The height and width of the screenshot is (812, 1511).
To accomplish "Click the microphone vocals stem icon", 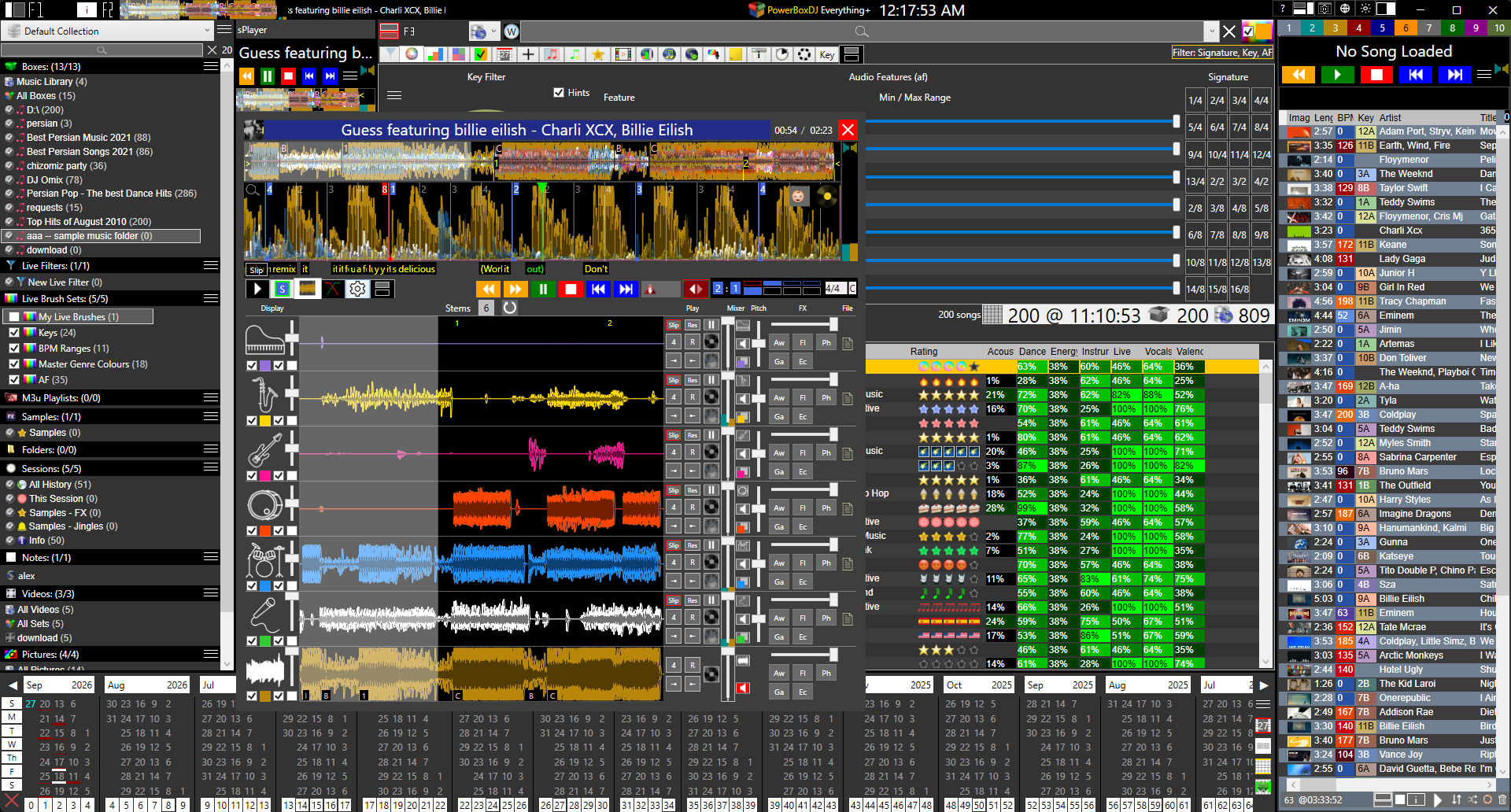I will tap(264, 615).
